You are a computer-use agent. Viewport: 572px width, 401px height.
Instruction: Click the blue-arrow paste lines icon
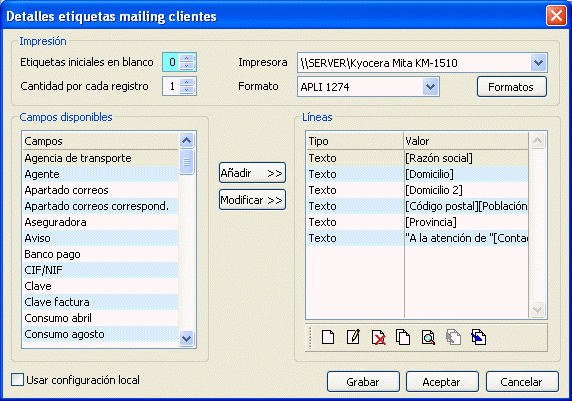(478, 337)
